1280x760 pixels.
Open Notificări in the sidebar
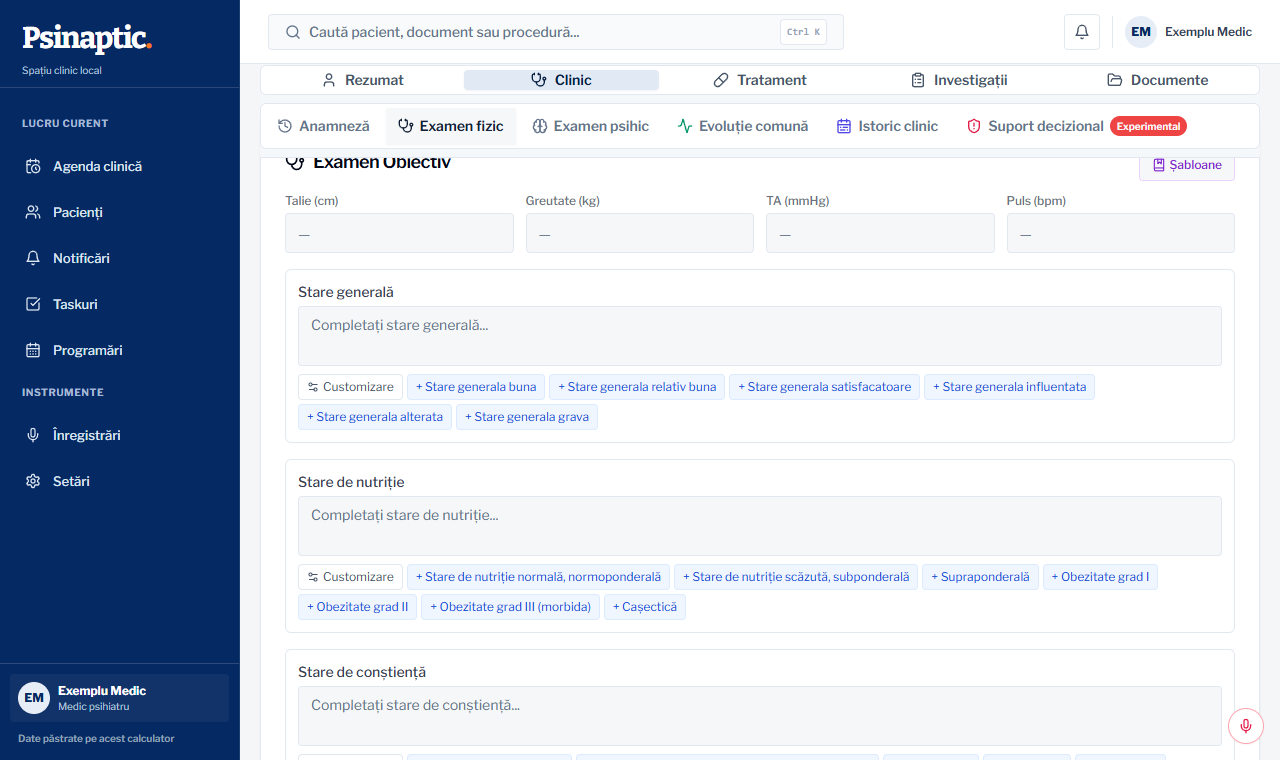pyautogui.click(x=120, y=258)
